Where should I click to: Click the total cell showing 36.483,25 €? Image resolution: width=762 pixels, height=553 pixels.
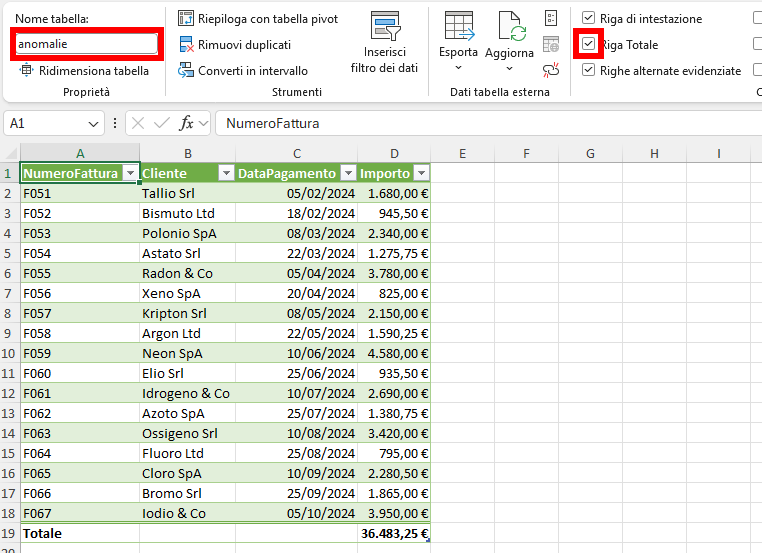pyautogui.click(x=394, y=534)
